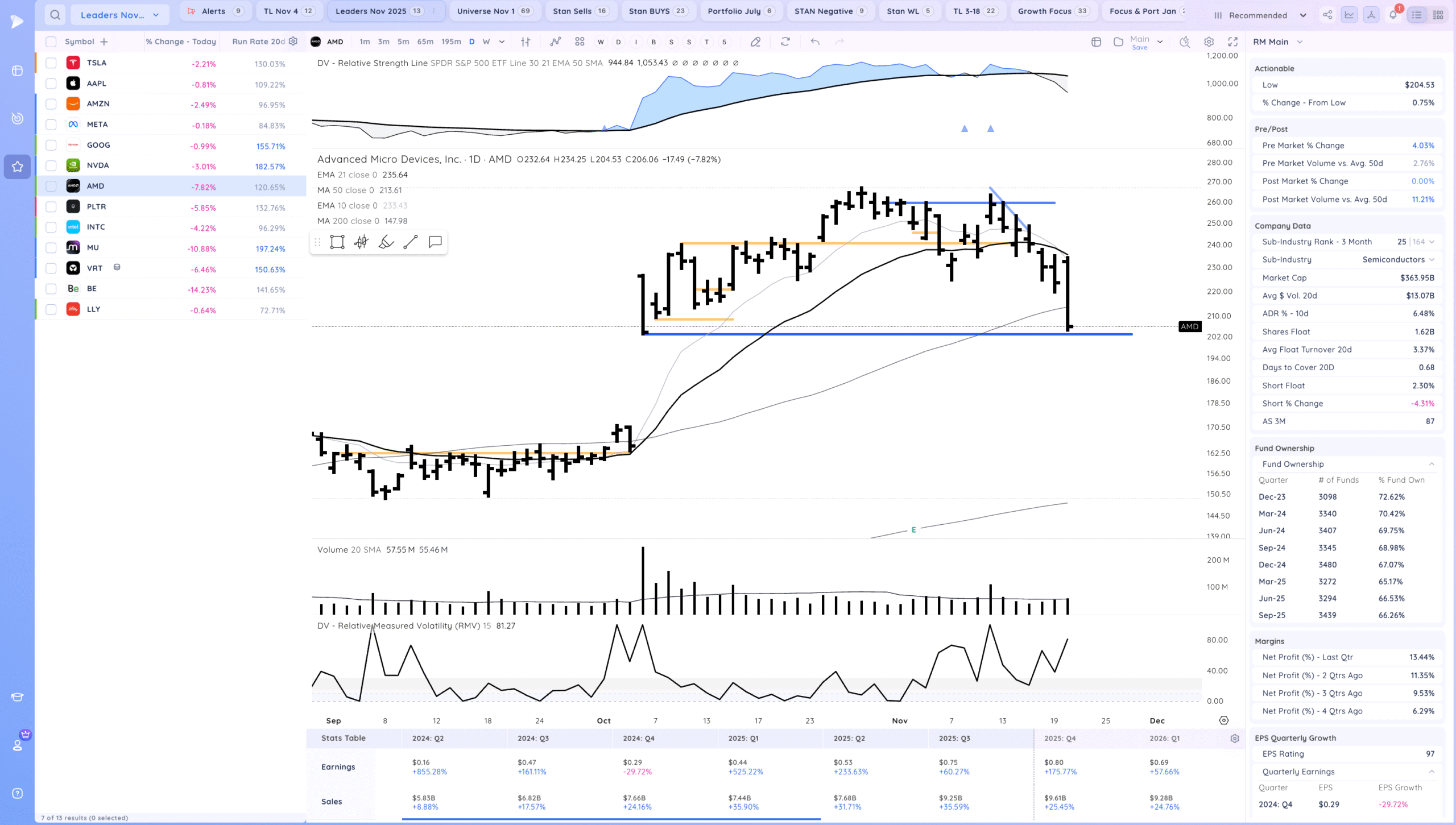This screenshot has height=825, width=1456.
Task: Expand the RM Main panel dropdown
Action: coord(1300,42)
